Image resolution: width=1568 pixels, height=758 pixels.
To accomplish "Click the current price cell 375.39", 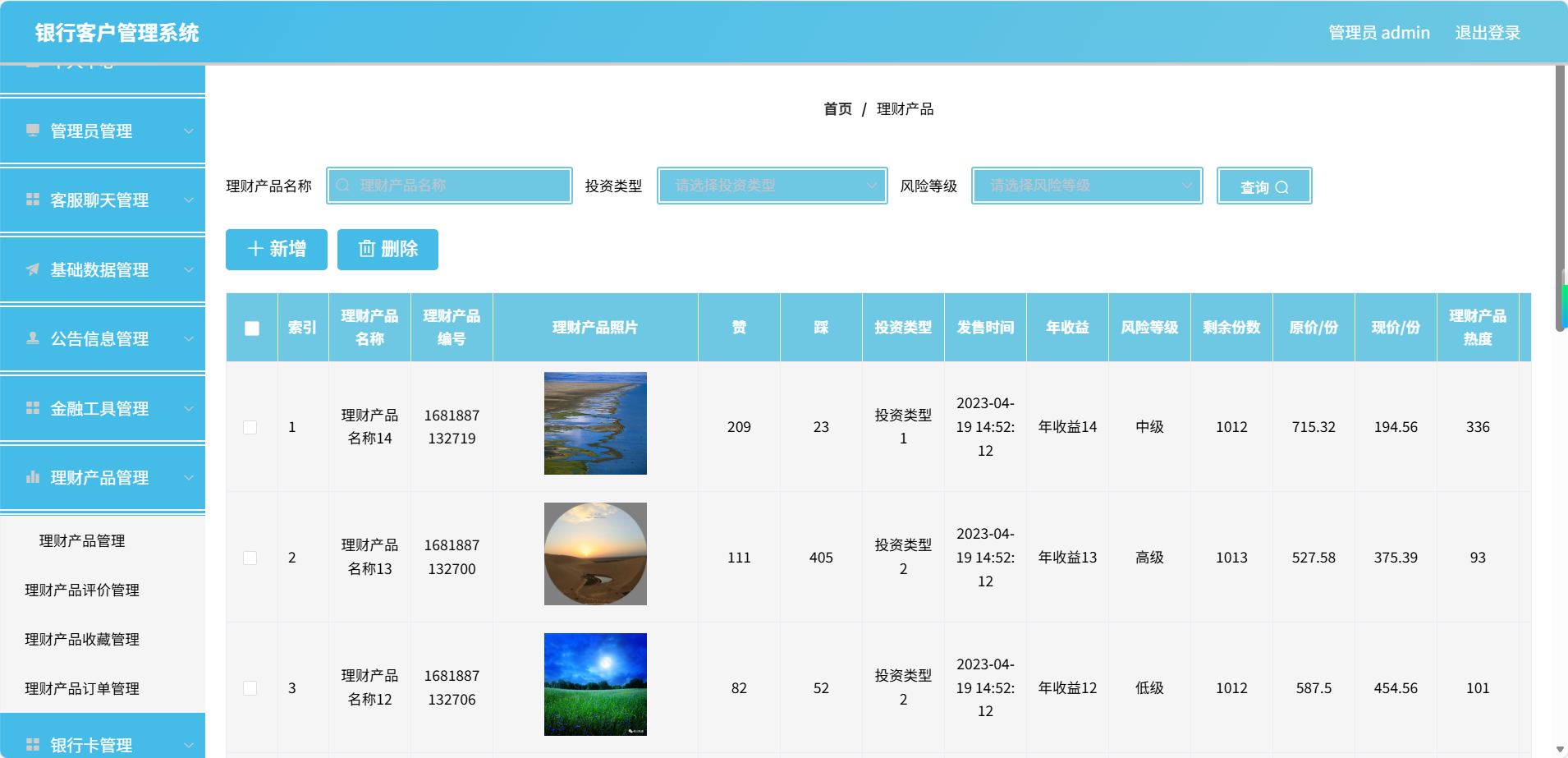I will 1396,558.
